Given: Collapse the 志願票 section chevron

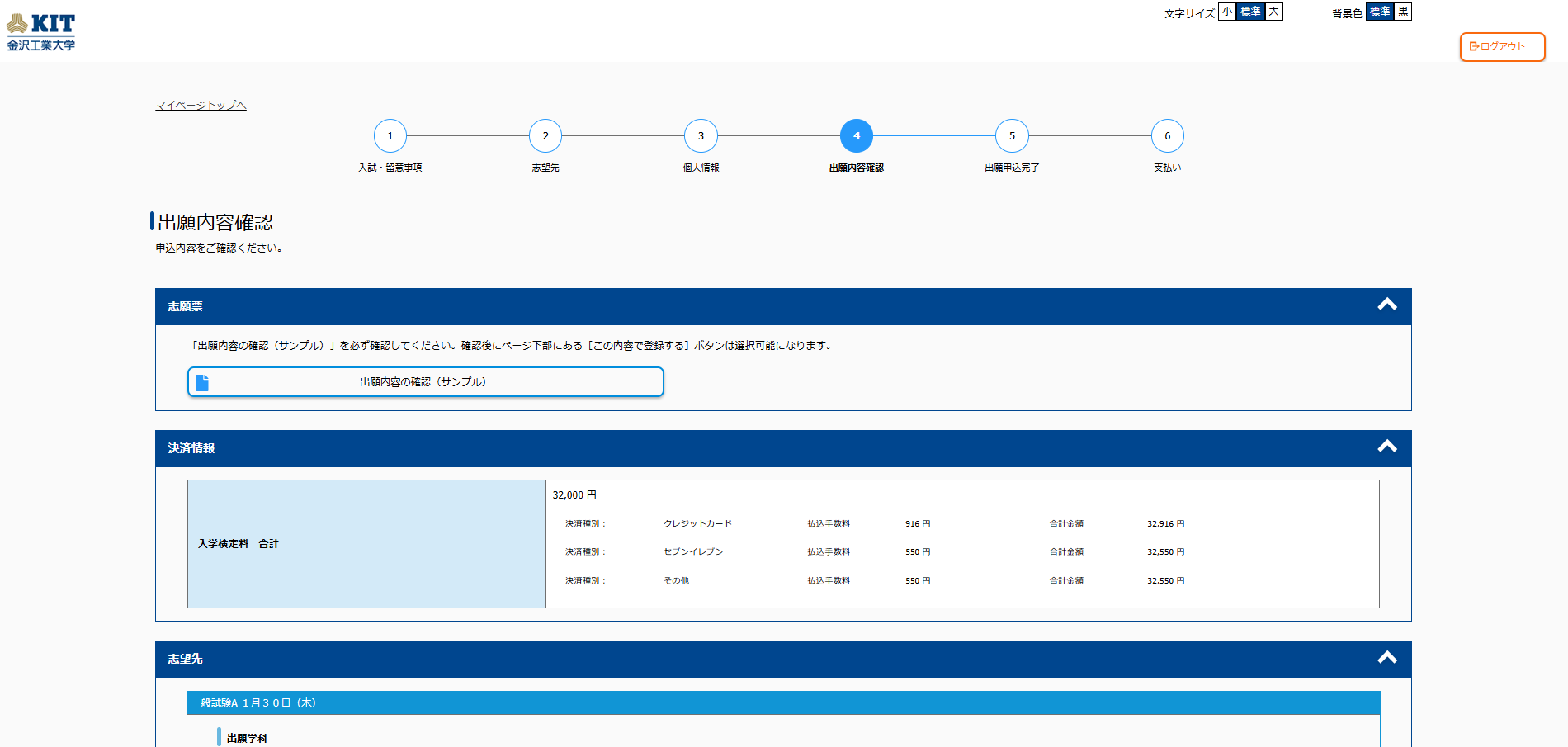Looking at the screenshot, I should 1387,305.
